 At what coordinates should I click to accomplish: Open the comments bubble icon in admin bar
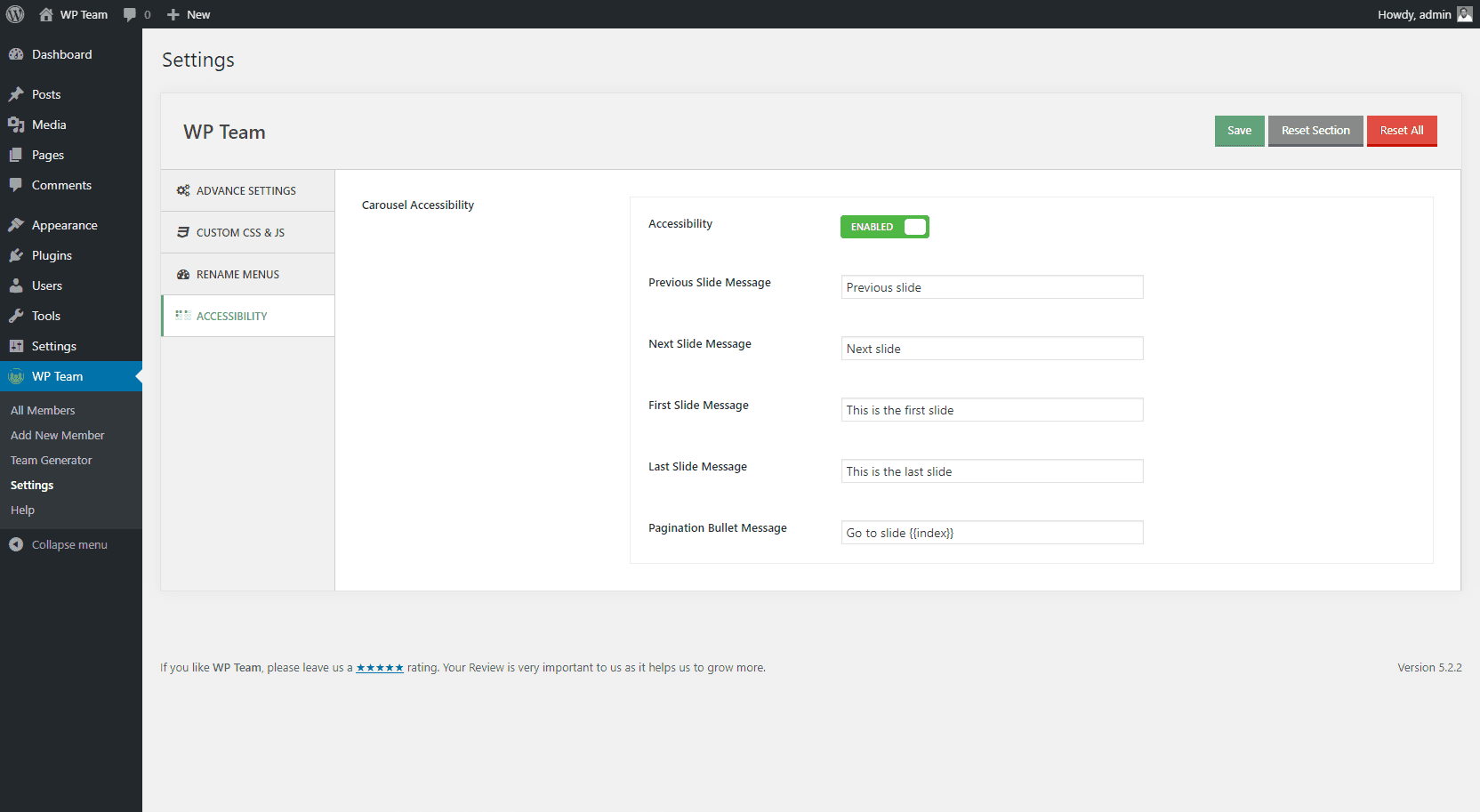click(x=130, y=14)
